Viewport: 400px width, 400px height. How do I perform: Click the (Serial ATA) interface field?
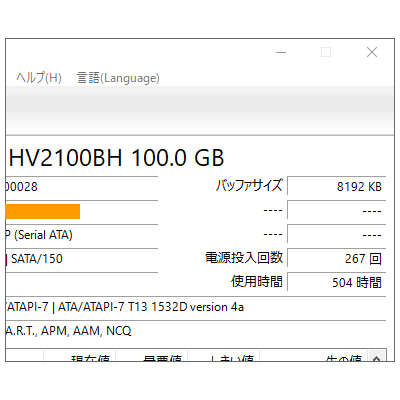(82, 235)
